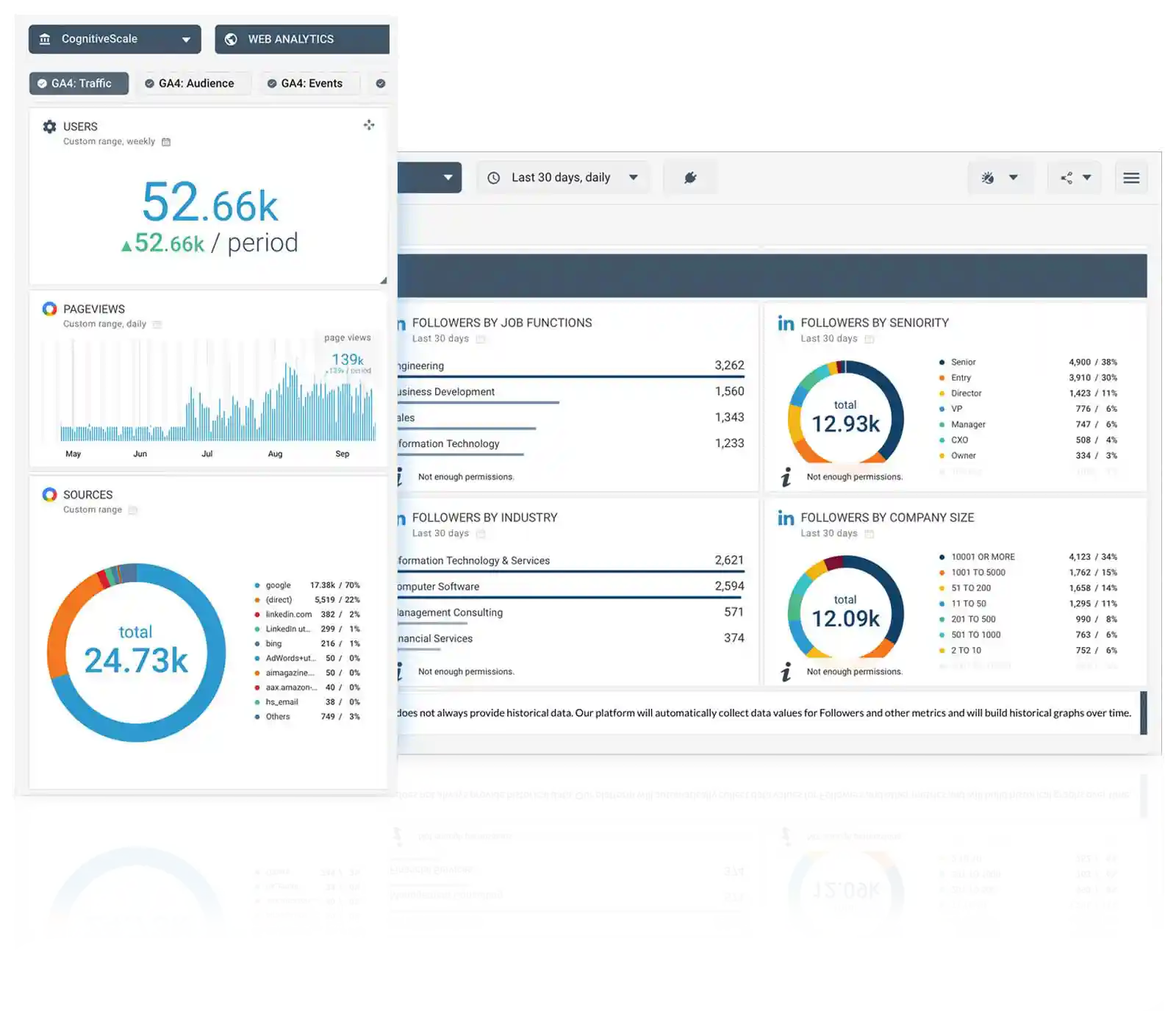The image size is (1176, 1011).
Task: Open the CognitiveScale organization dropdown
Action: 115,39
